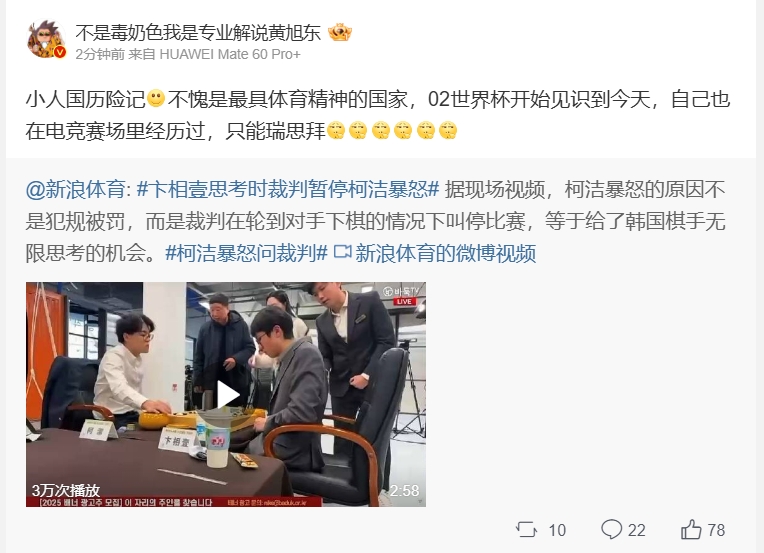Click the 2分钟前 timestamp
The image size is (764, 553).
tap(100, 54)
